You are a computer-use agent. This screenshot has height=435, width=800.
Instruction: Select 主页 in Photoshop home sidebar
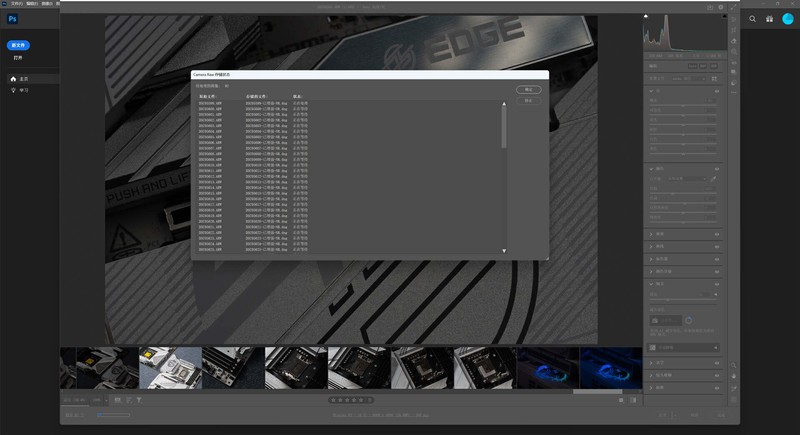pyautogui.click(x=33, y=79)
